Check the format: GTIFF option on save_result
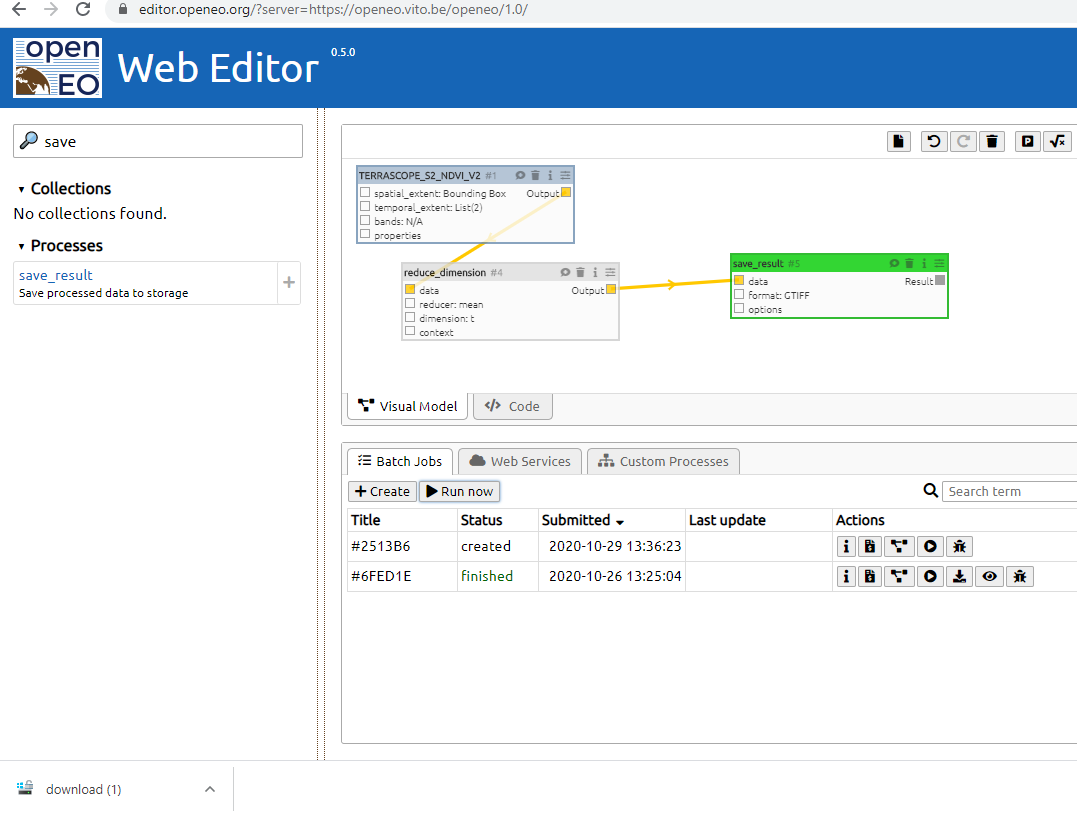 (737, 295)
